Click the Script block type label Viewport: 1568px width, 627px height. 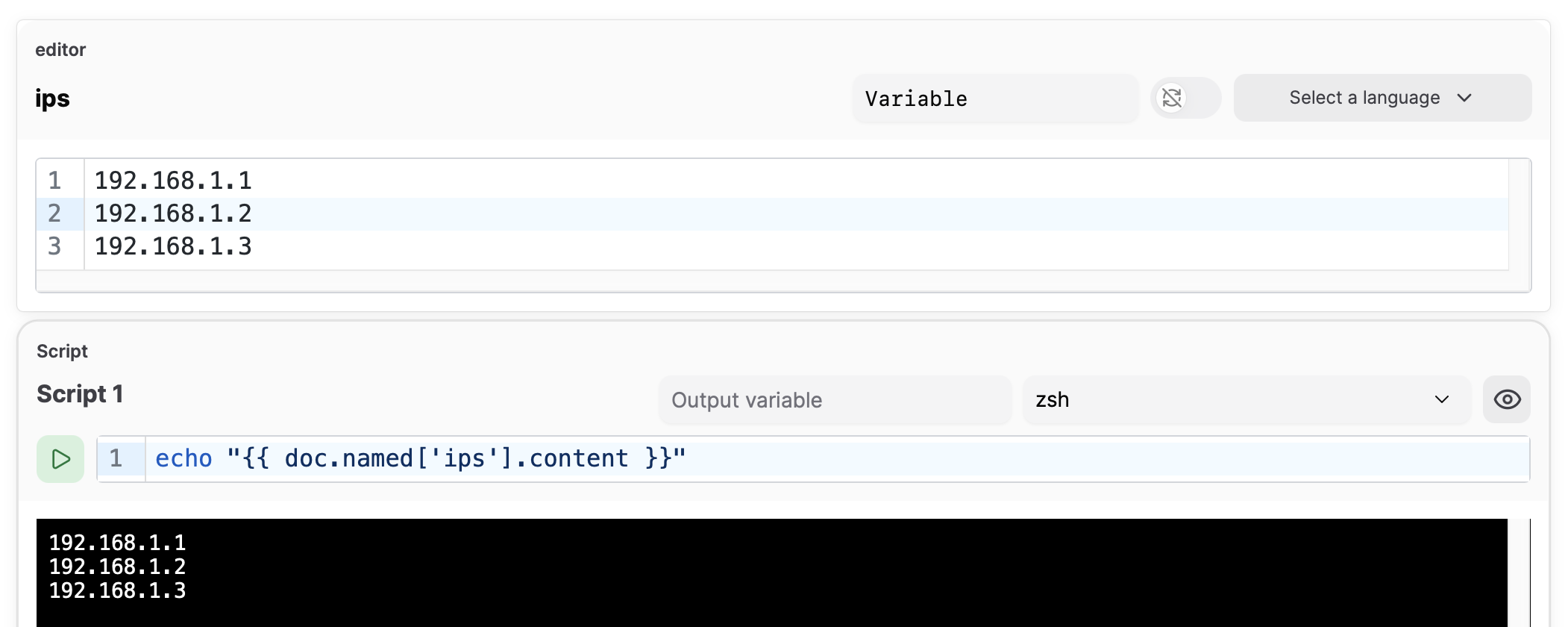[62, 352]
